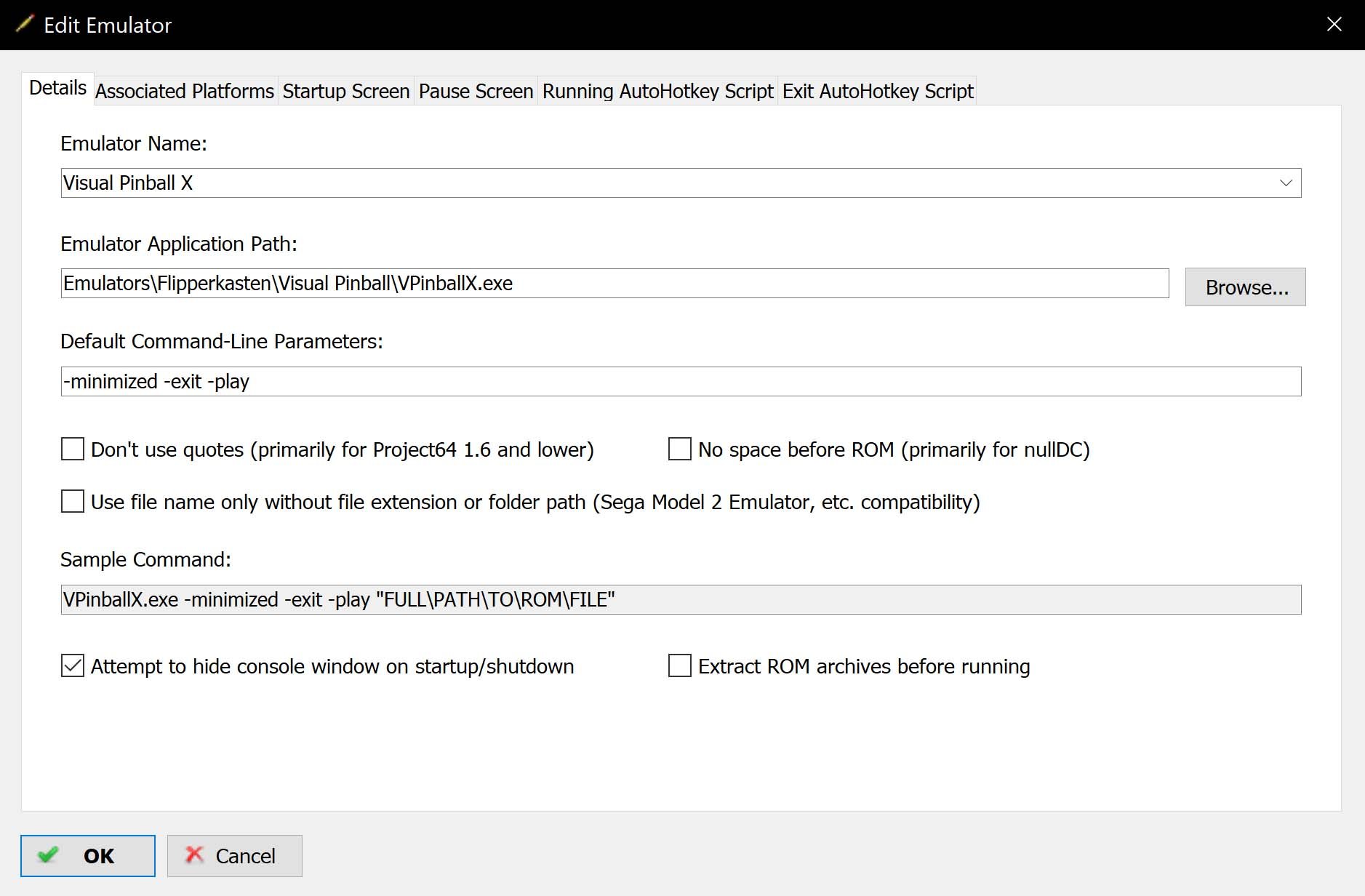Close the Edit Emulator dialog
Image resolution: width=1365 pixels, height=896 pixels.
point(1334,24)
